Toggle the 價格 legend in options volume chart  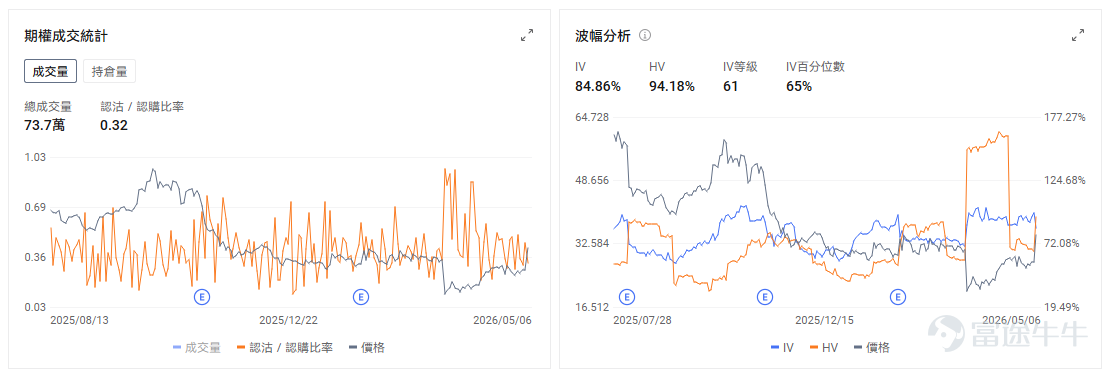click(x=366, y=347)
